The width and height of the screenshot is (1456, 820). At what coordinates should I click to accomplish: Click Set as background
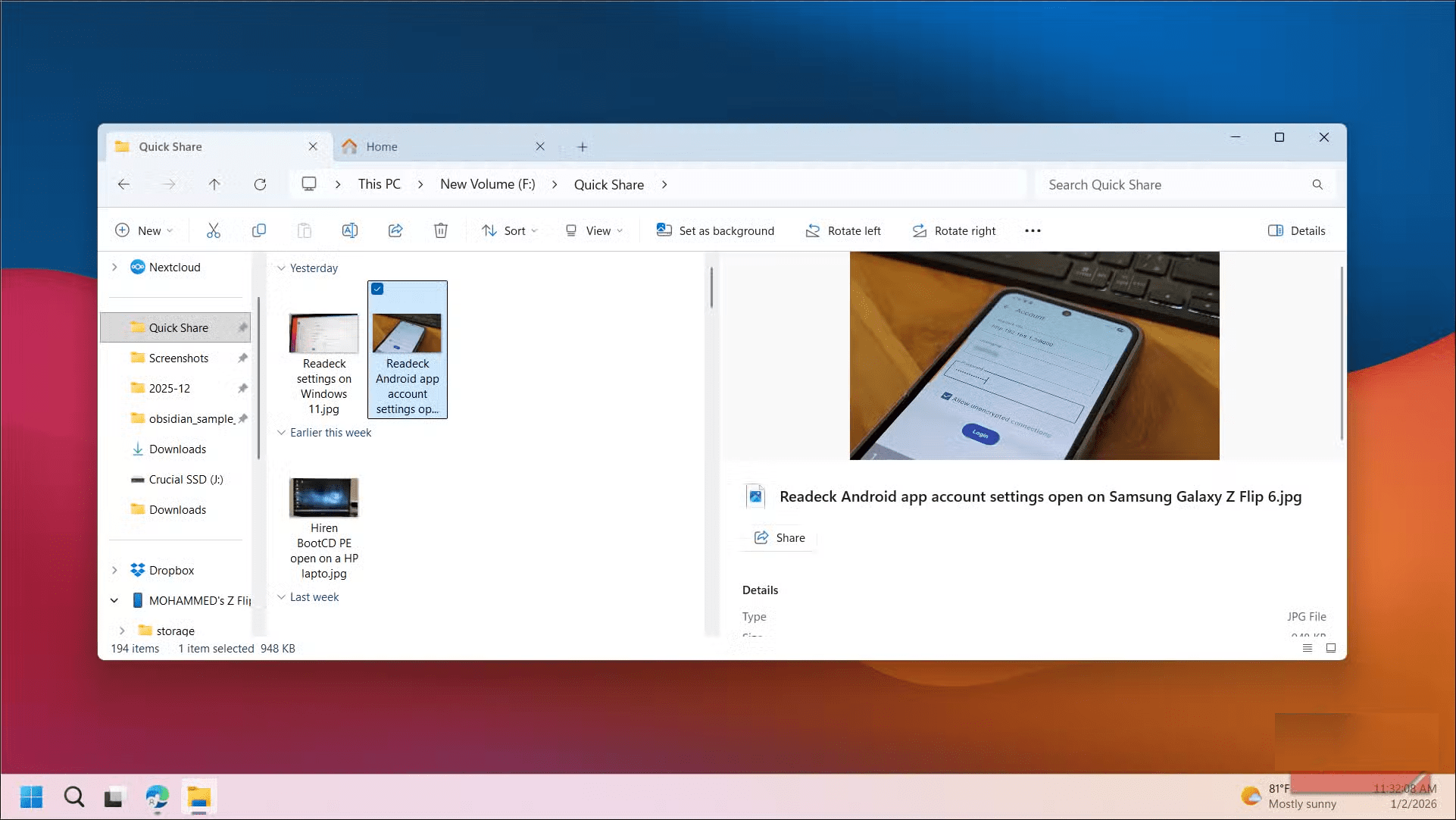715,230
